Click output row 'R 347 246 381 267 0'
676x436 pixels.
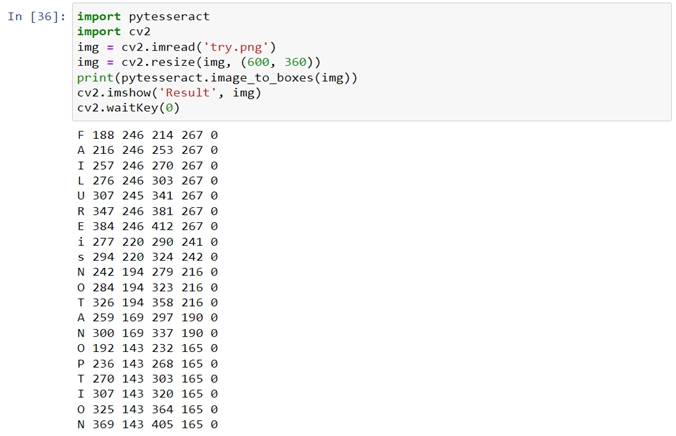(x=148, y=211)
